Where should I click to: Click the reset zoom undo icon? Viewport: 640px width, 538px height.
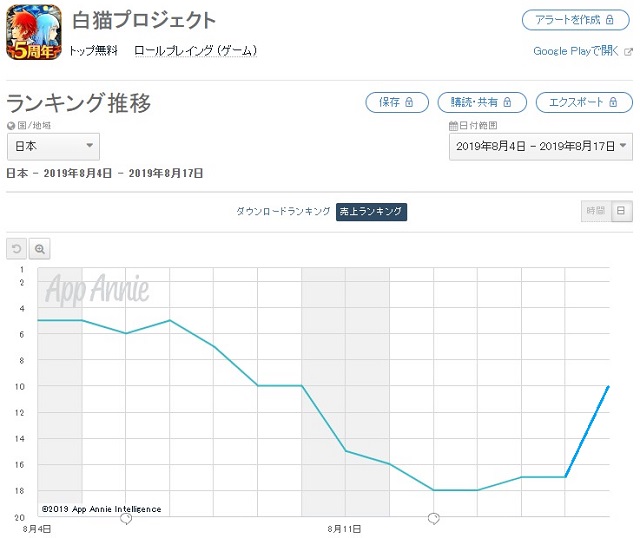(16, 249)
